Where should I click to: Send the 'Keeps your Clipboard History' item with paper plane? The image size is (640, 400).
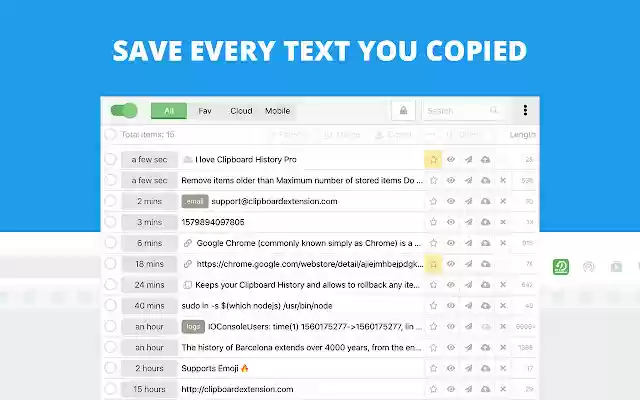[x=468, y=284]
